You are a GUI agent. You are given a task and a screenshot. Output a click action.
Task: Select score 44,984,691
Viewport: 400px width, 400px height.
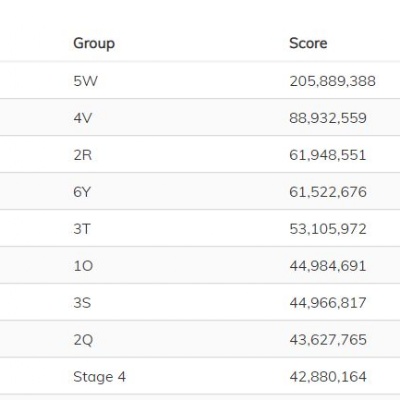[328, 266]
